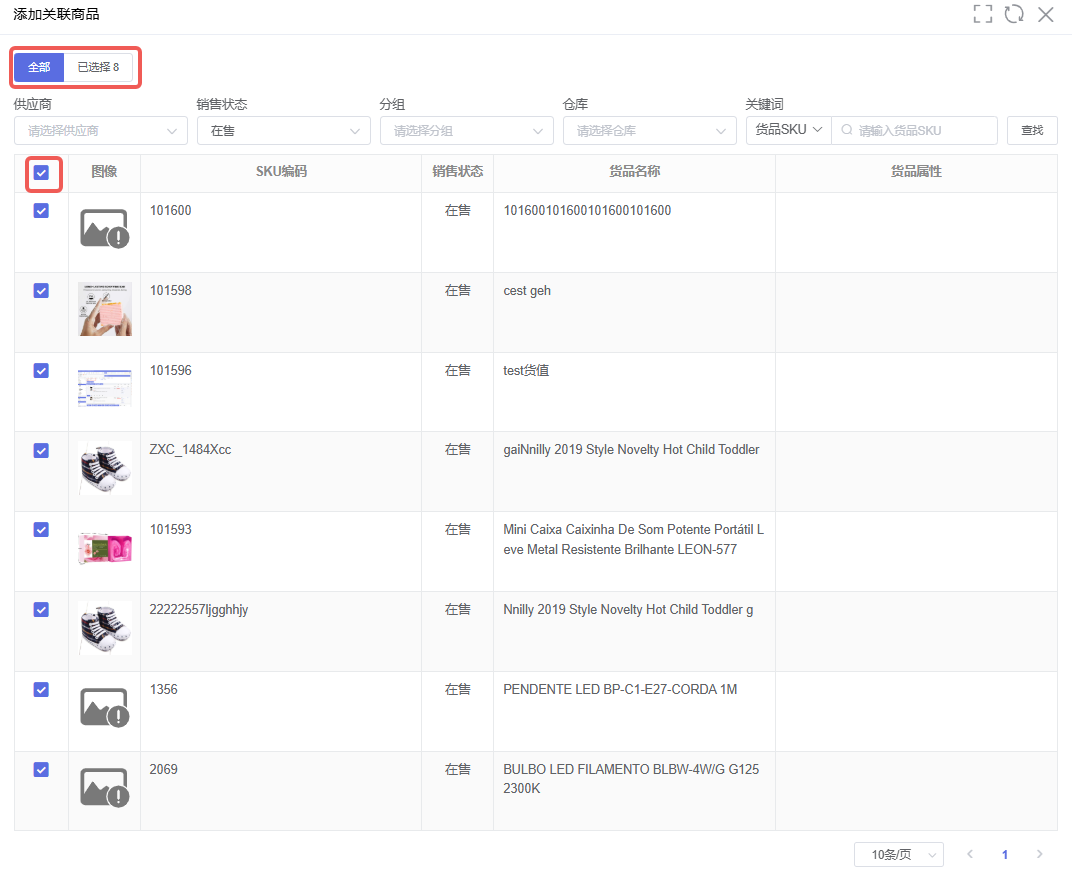This screenshot has height=877, width=1072.
Task: Click the search magnifier icon in keyword field
Action: pos(846,130)
